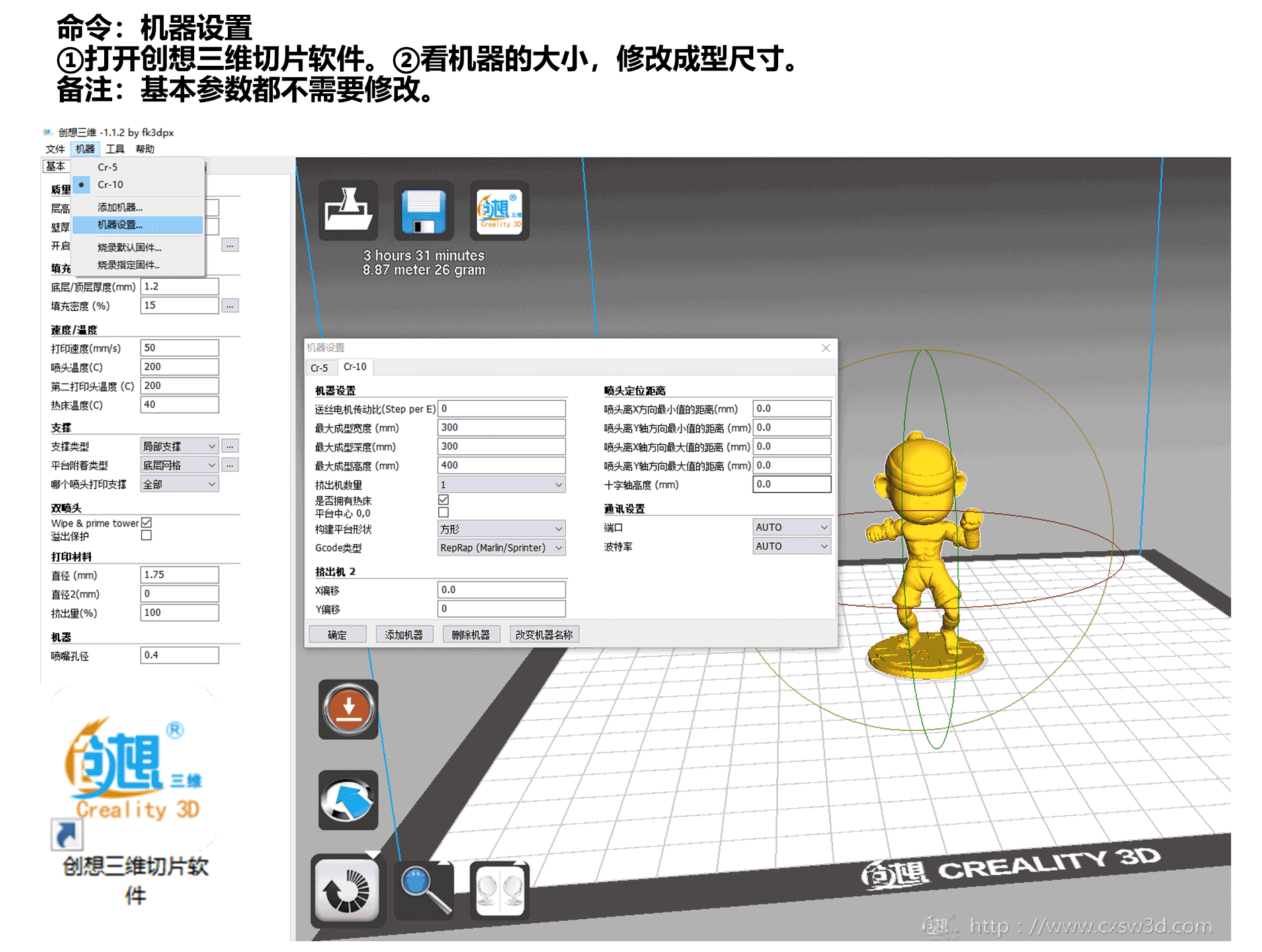Image resolution: width=1262 pixels, height=952 pixels.
Task: Choose 烧录默认固件... menu entry
Action: [138, 248]
